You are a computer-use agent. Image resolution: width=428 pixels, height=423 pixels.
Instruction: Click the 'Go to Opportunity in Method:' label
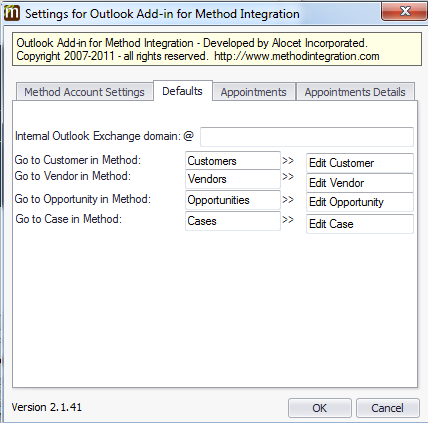[83, 199]
